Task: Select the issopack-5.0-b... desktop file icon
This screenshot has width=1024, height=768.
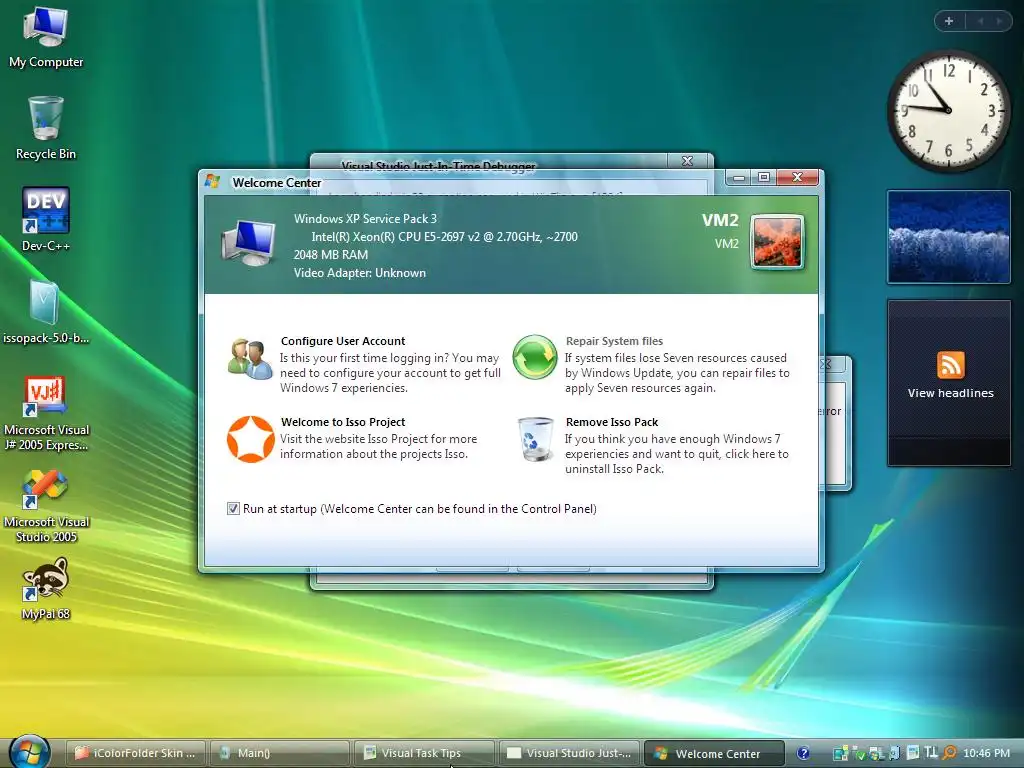Action: point(46,312)
